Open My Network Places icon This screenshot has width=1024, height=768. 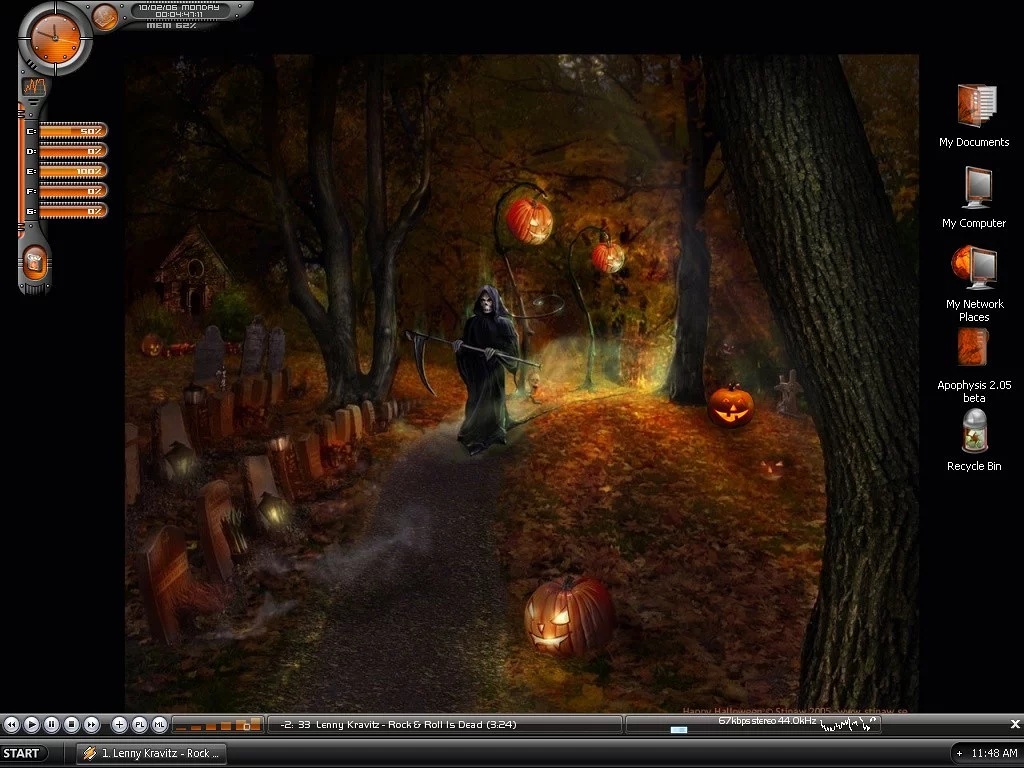[x=974, y=269]
